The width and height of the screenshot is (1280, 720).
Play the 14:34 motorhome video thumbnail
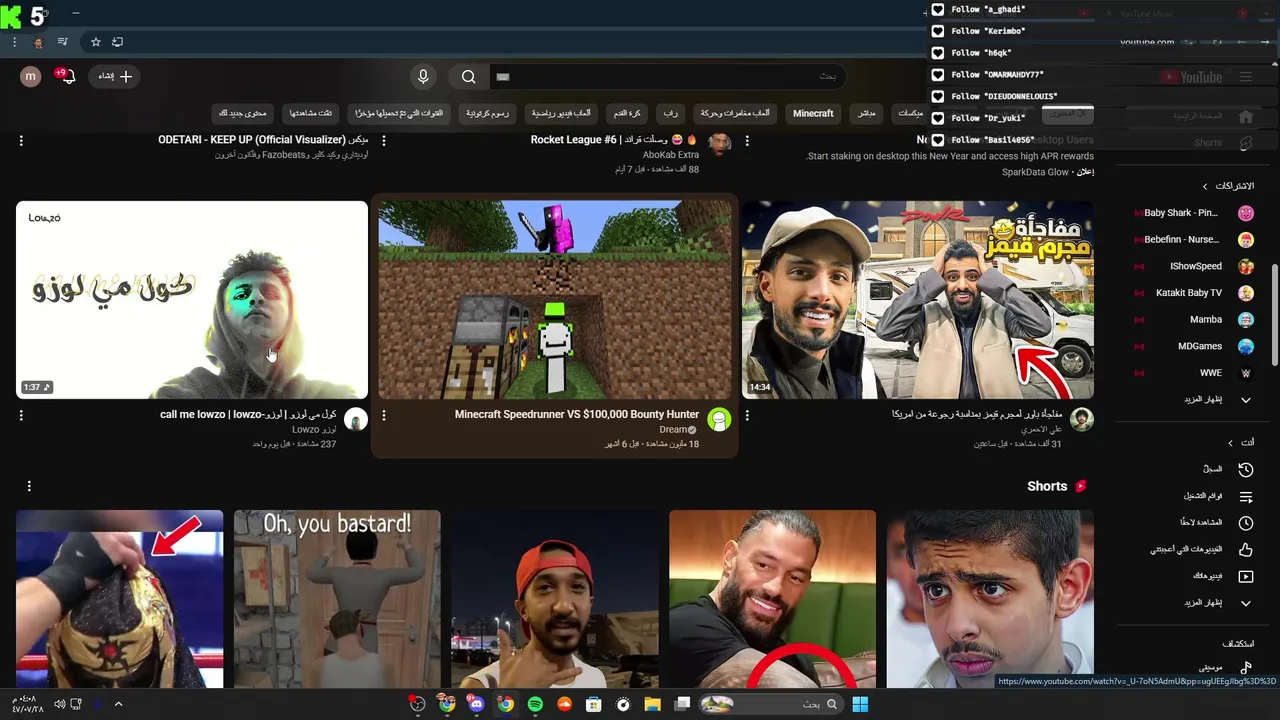918,300
